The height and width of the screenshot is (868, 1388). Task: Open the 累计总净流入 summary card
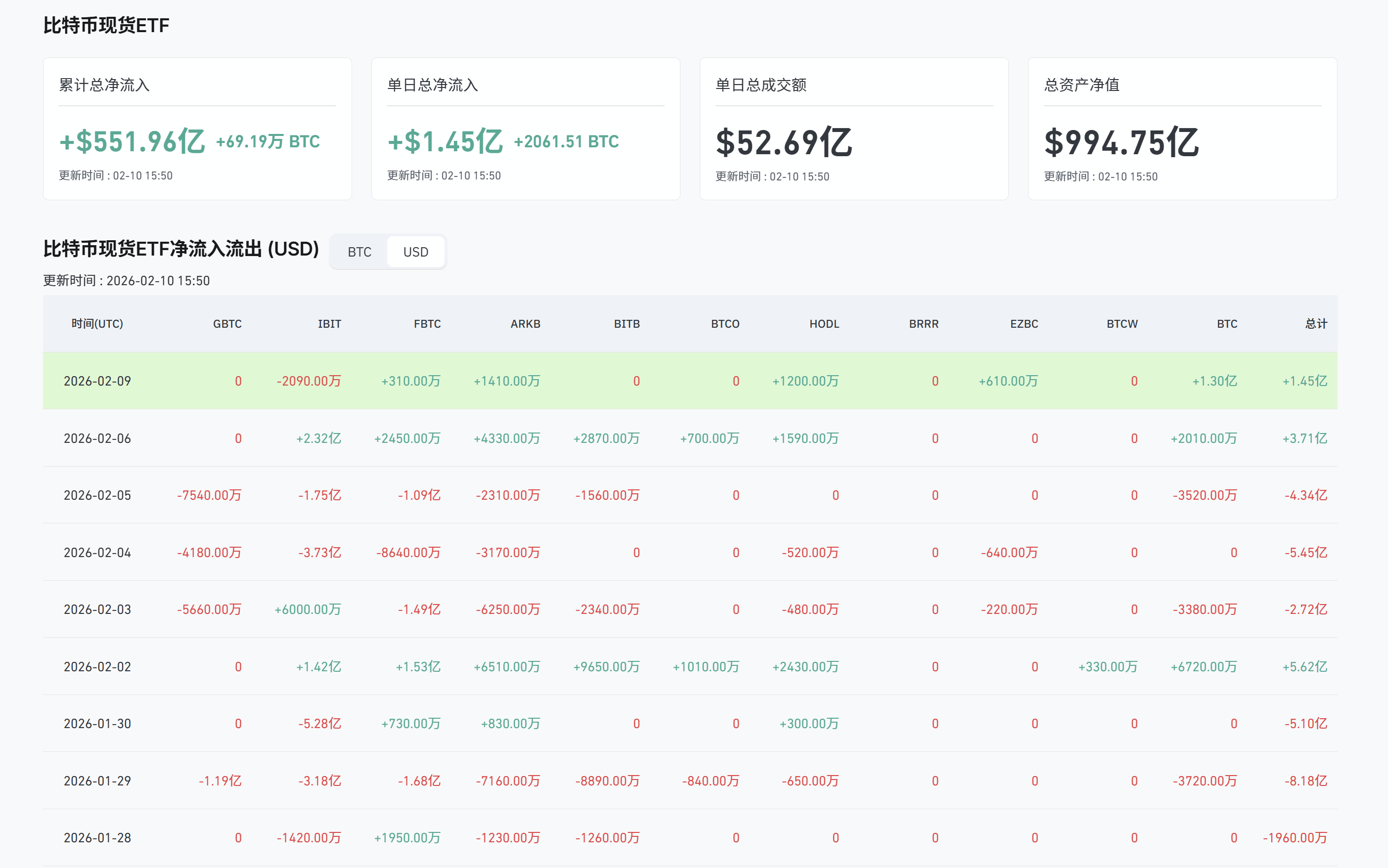(x=197, y=129)
